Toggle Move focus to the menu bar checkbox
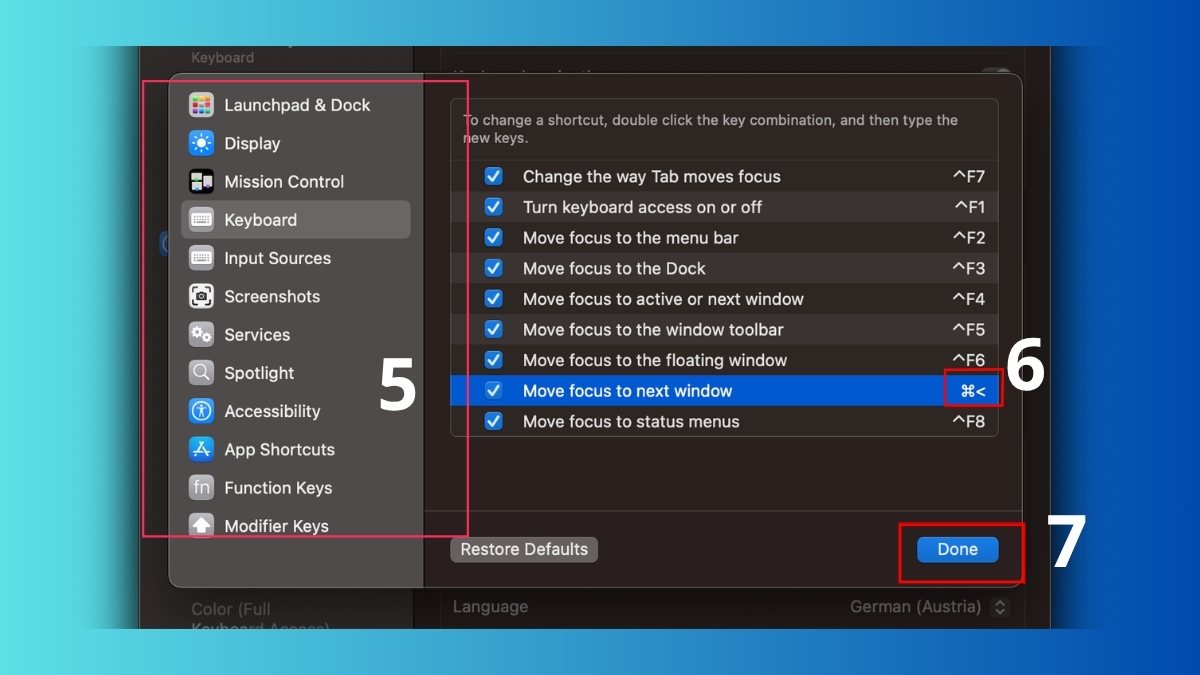Image resolution: width=1200 pixels, height=675 pixels. pos(494,238)
